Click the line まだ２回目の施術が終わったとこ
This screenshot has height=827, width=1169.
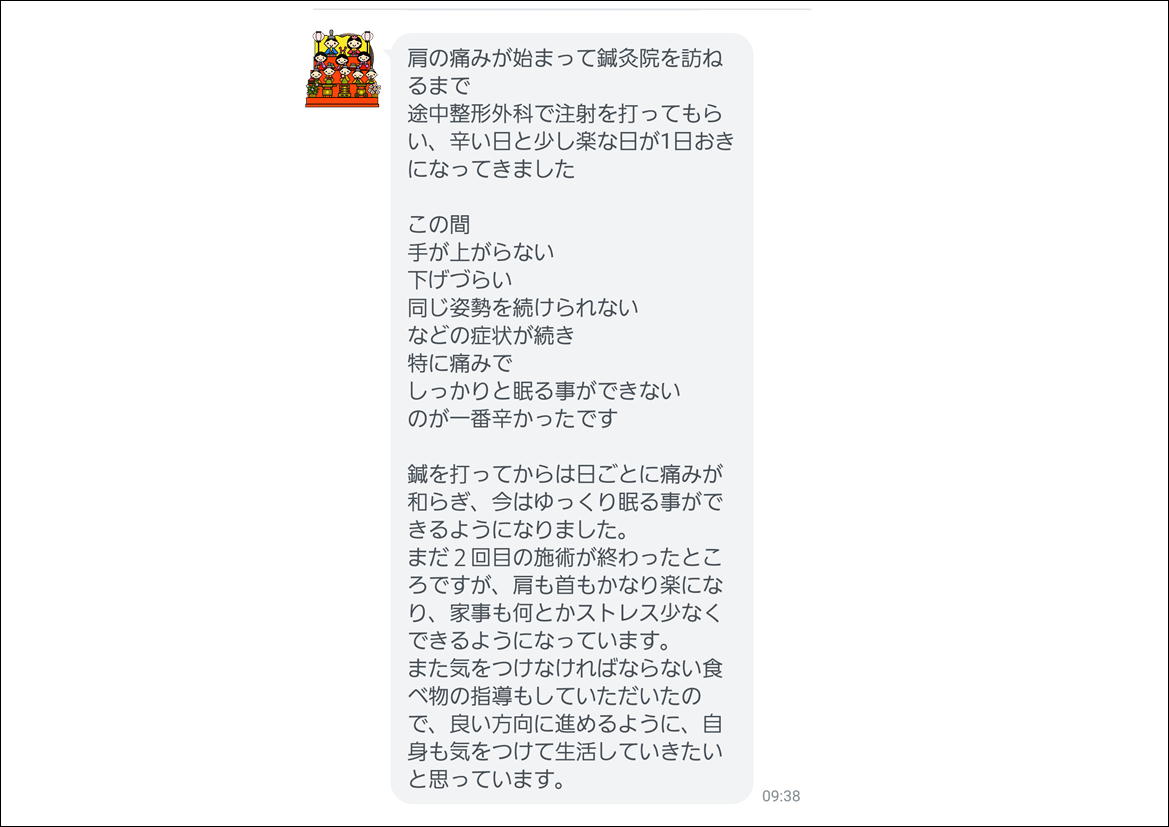[565, 557]
